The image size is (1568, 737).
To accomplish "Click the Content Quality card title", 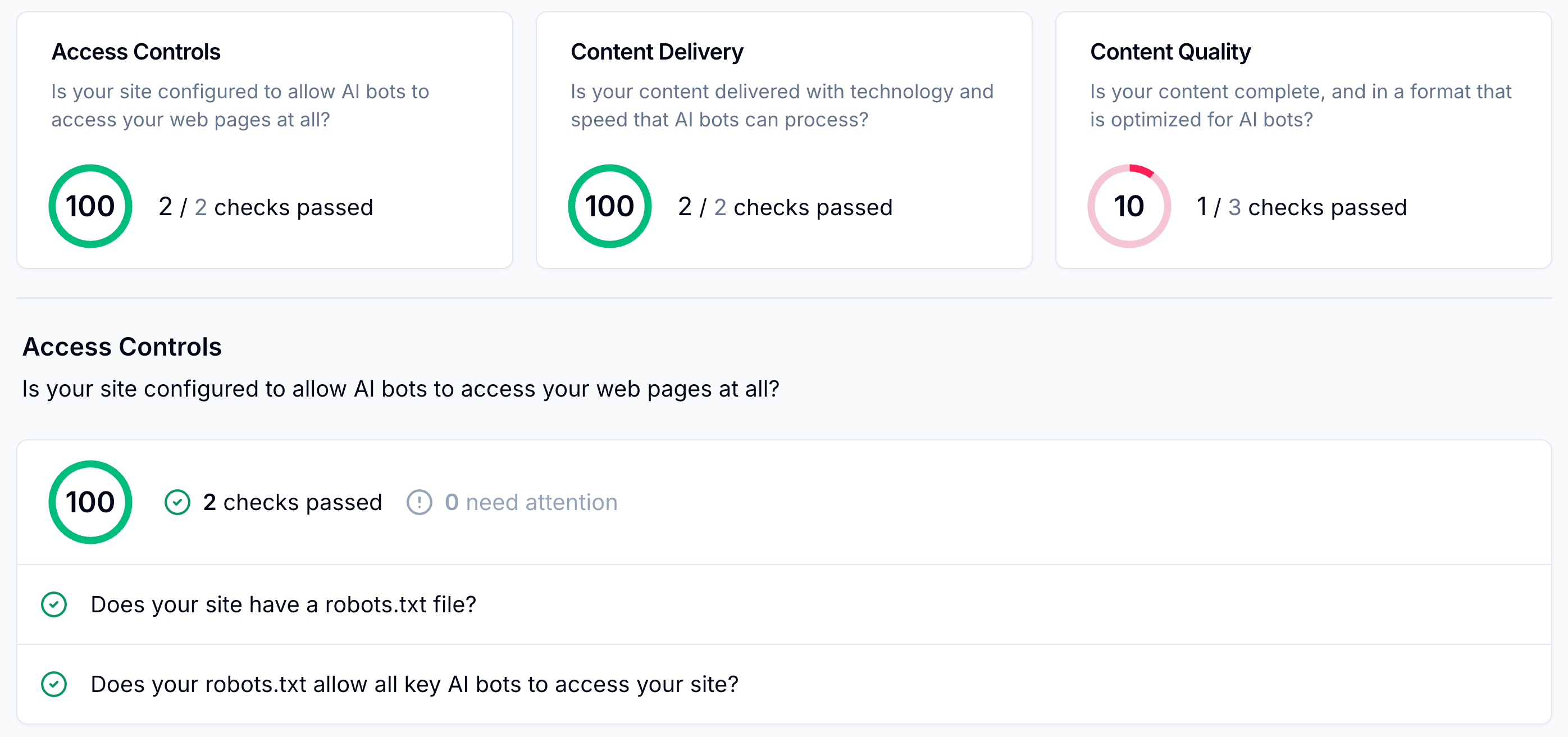I will click(x=1170, y=52).
